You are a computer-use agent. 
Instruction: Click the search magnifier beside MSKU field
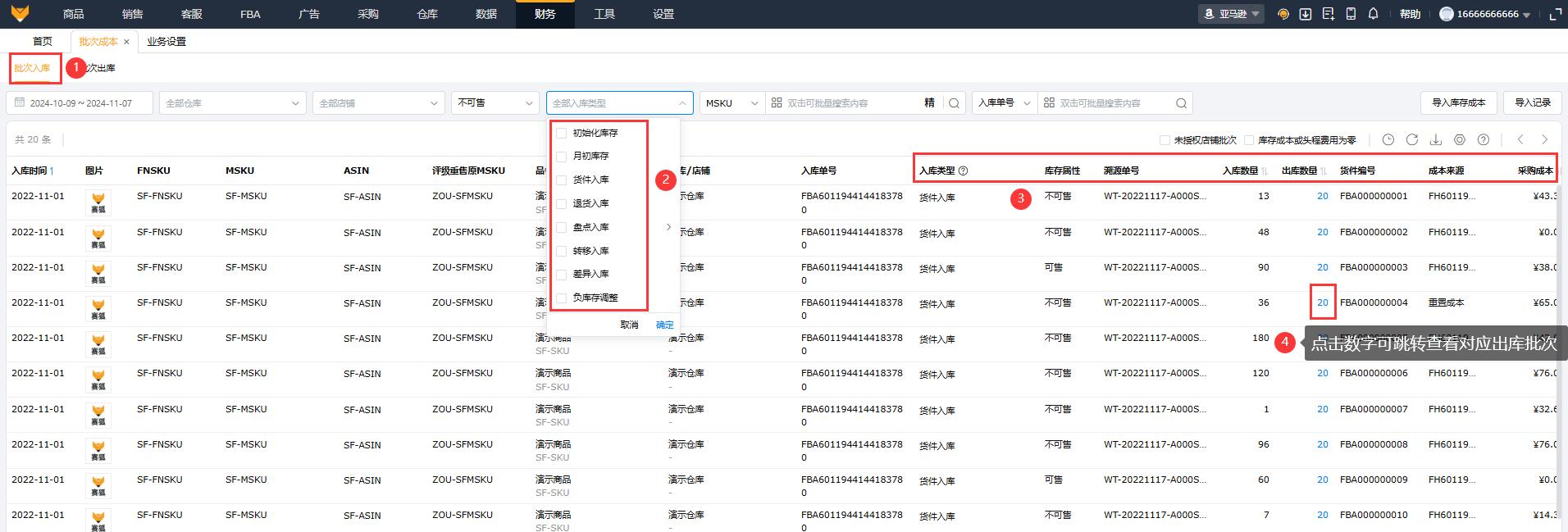click(954, 103)
